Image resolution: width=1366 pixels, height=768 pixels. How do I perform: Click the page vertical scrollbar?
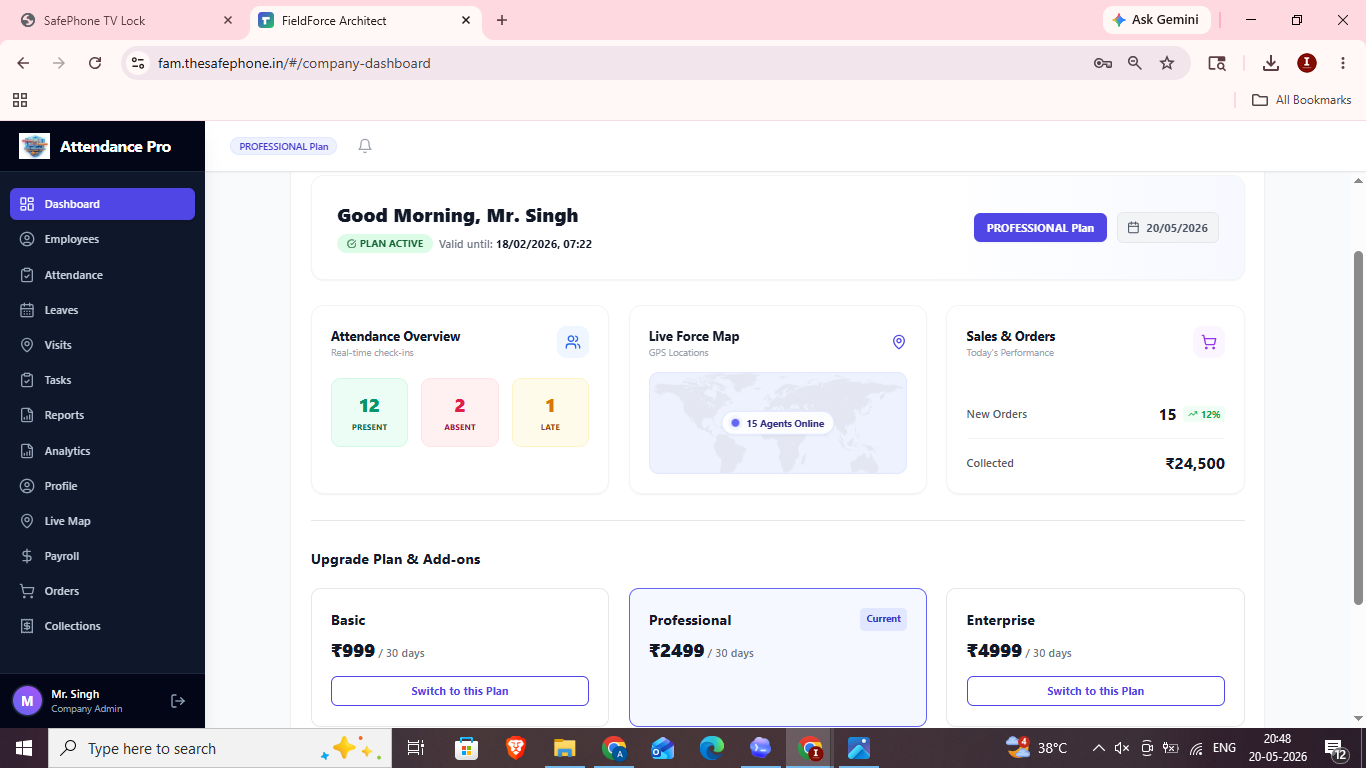[x=1357, y=427]
